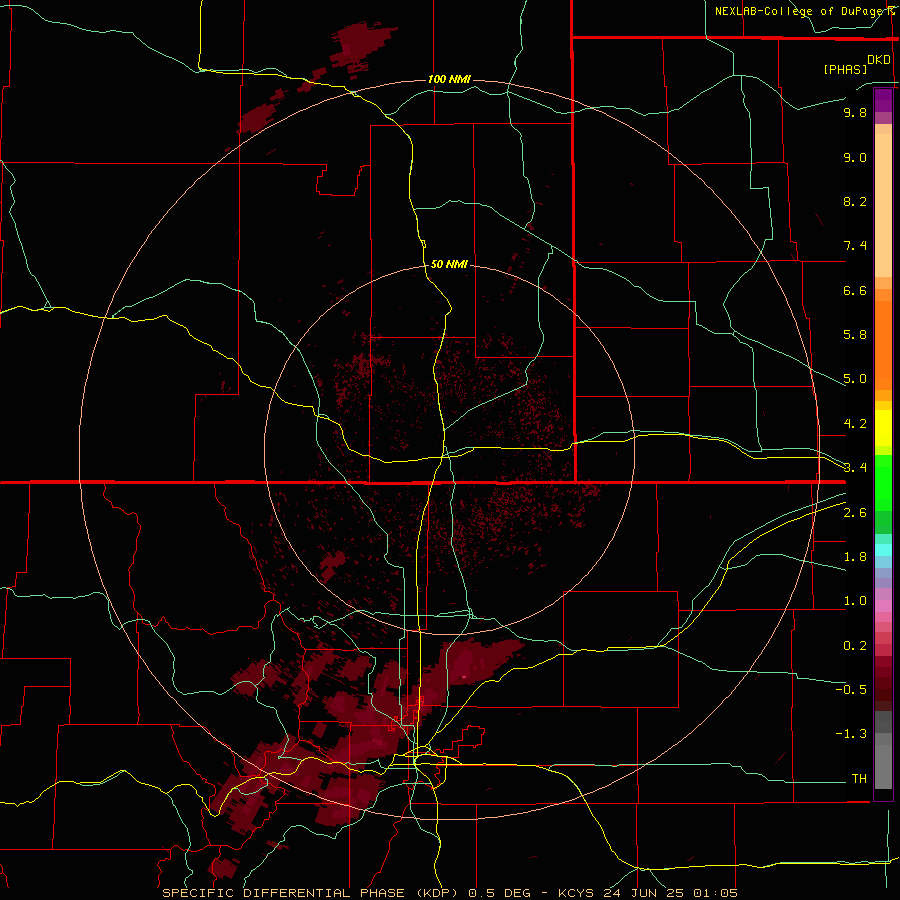Click the [PHAS] legend label
Image resolution: width=900 pixels, height=900 pixels.
click(x=845, y=69)
